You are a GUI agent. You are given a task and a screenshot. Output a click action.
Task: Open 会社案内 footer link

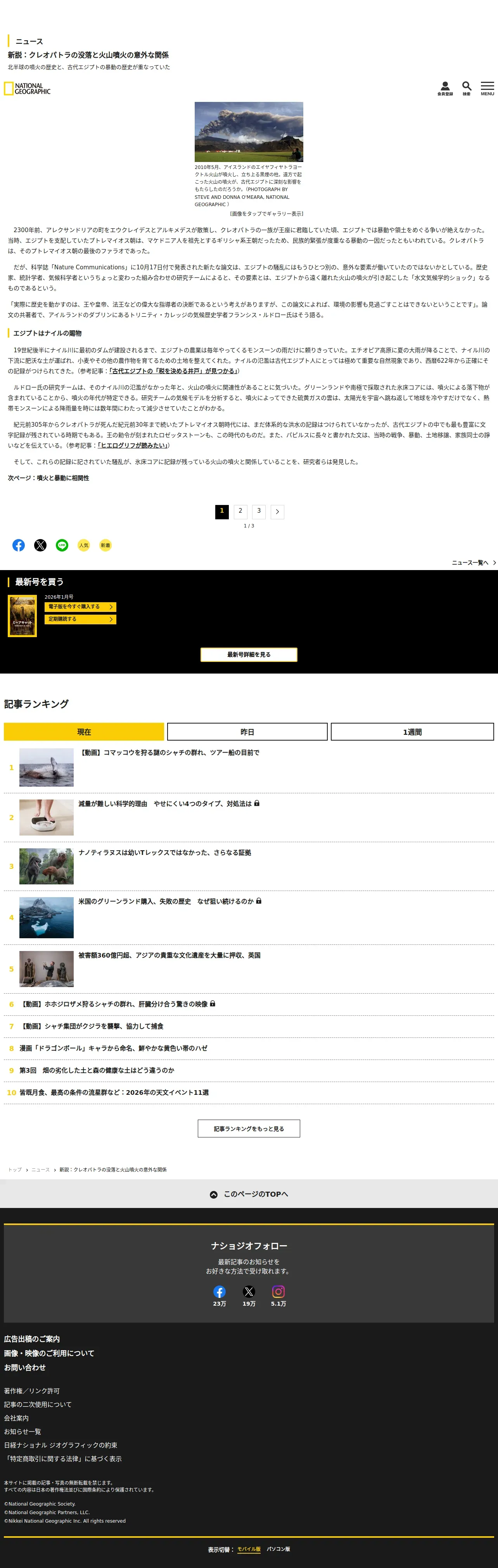[16, 1418]
